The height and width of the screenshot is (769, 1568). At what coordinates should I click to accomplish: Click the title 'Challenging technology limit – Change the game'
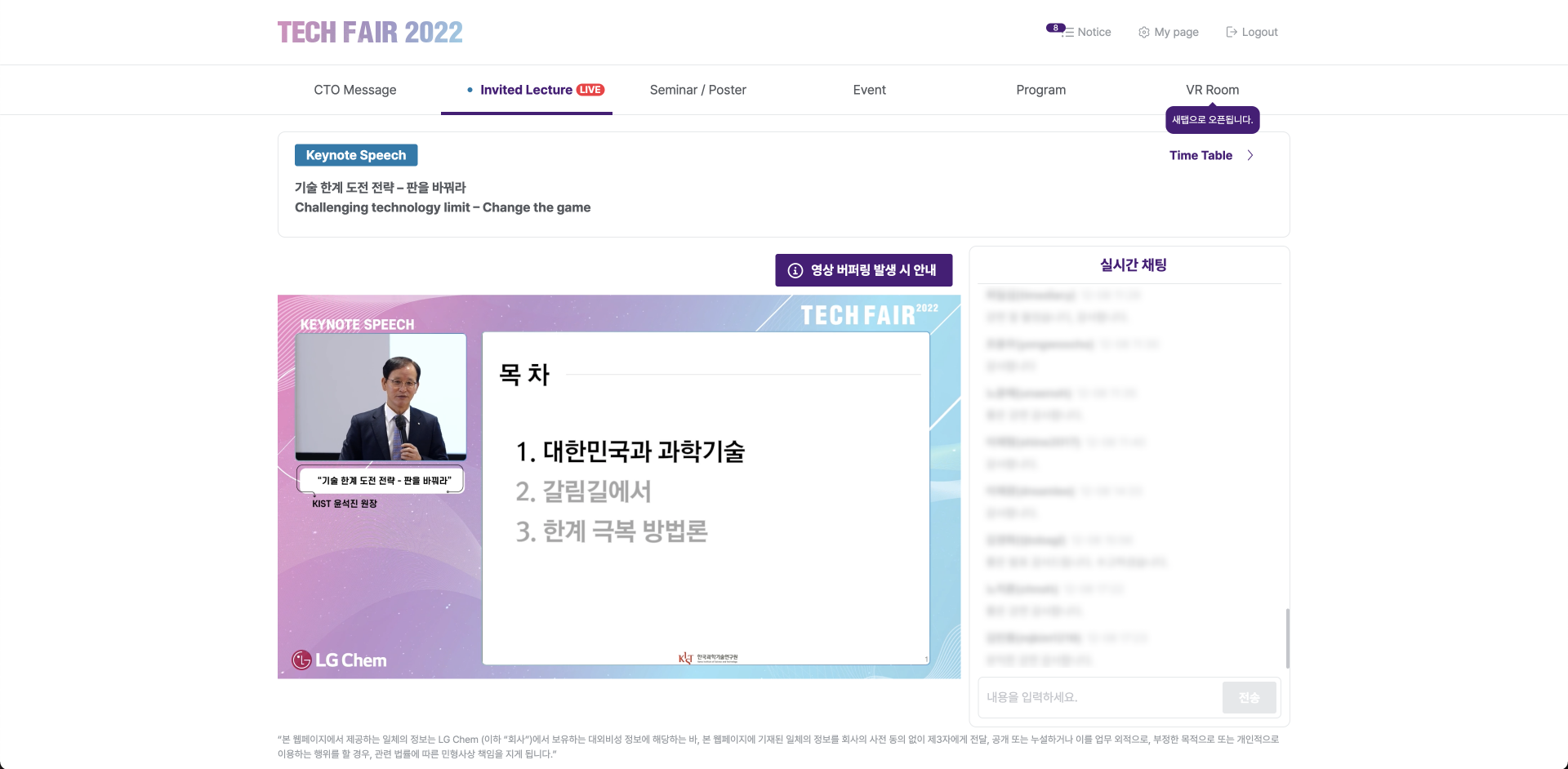click(443, 207)
